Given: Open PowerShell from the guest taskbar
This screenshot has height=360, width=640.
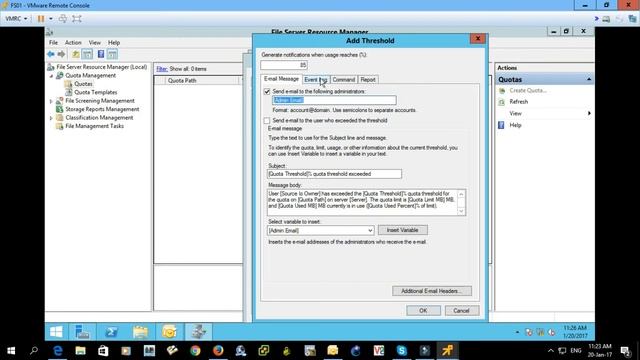Looking at the screenshot, I should [111, 332].
